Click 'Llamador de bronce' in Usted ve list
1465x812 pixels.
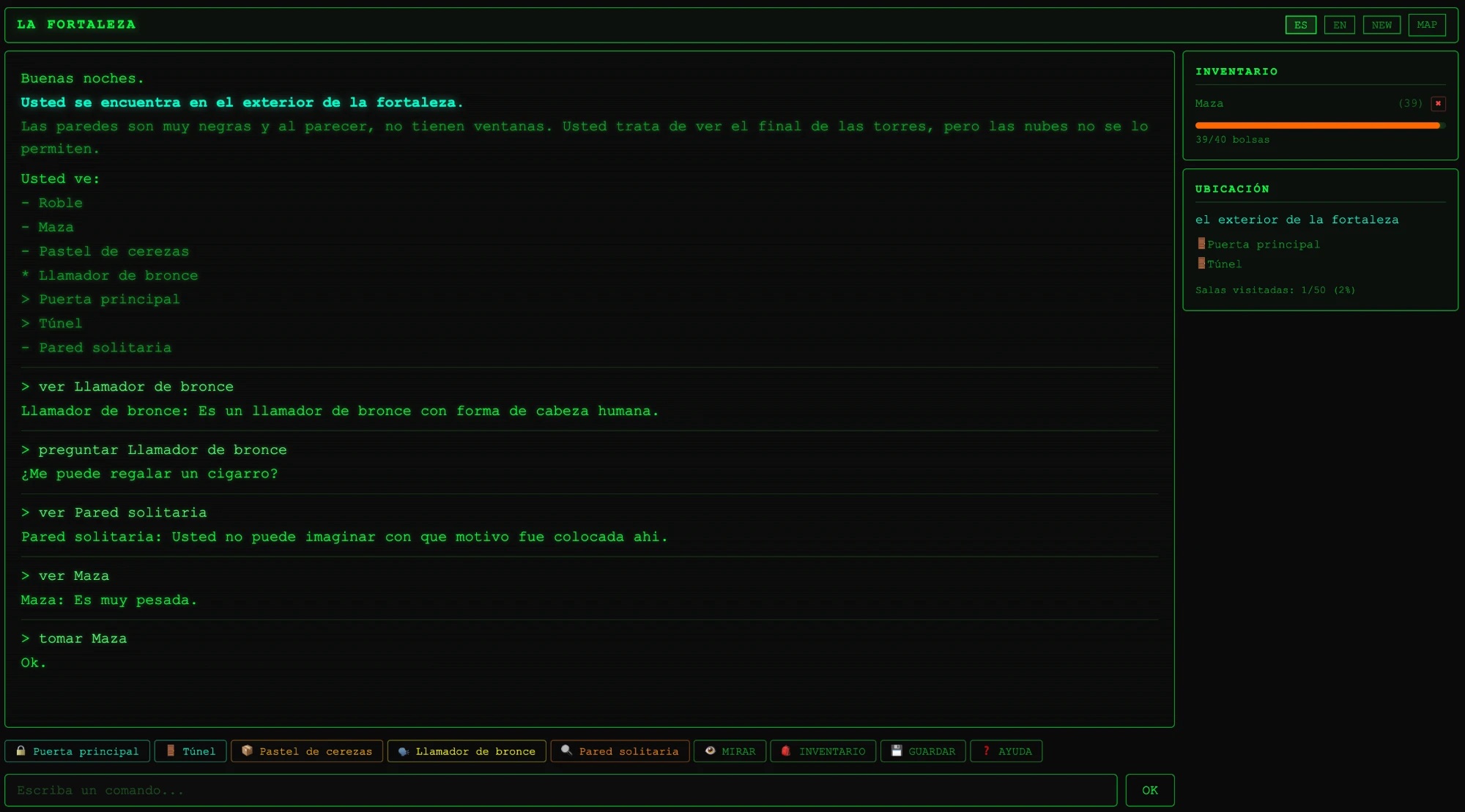(x=118, y=275)
